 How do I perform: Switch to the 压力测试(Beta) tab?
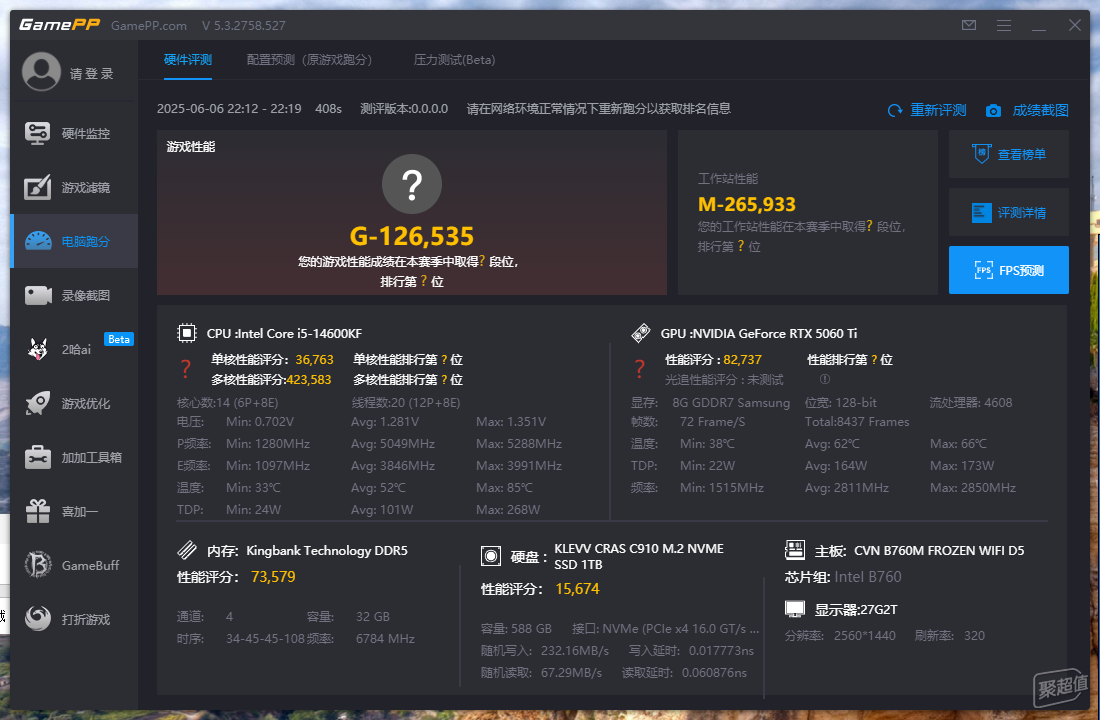click(455, 60)
